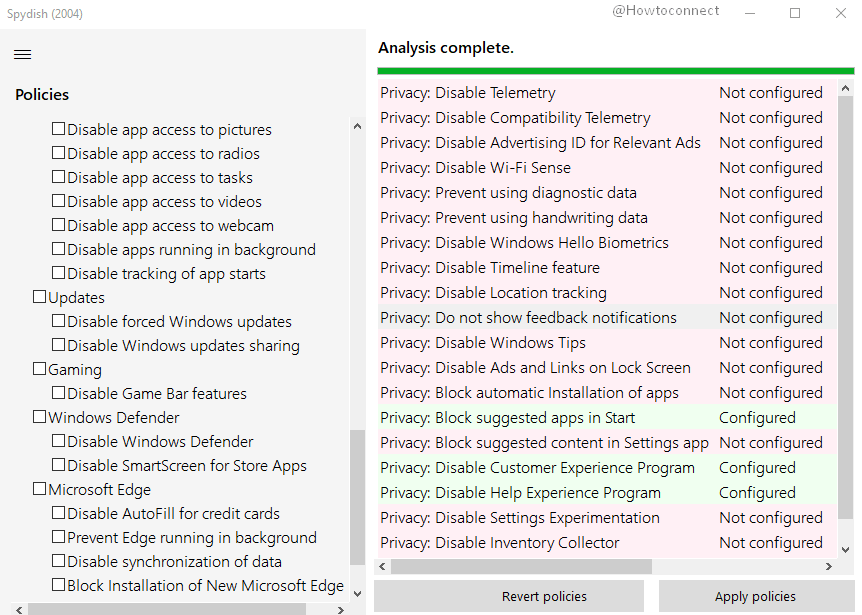Check the Microsoft Edge group checkbox

38,489
